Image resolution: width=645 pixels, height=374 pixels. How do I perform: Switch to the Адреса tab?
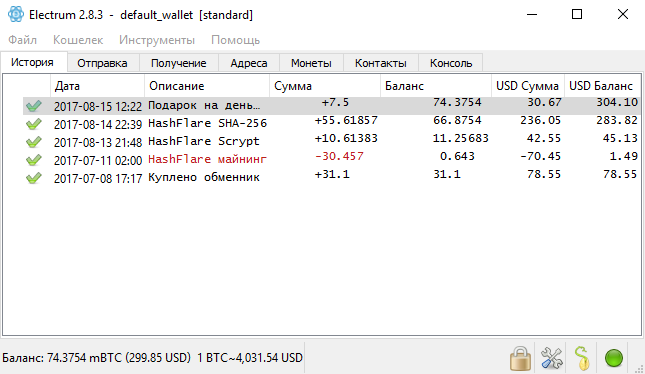pos(248,63)
